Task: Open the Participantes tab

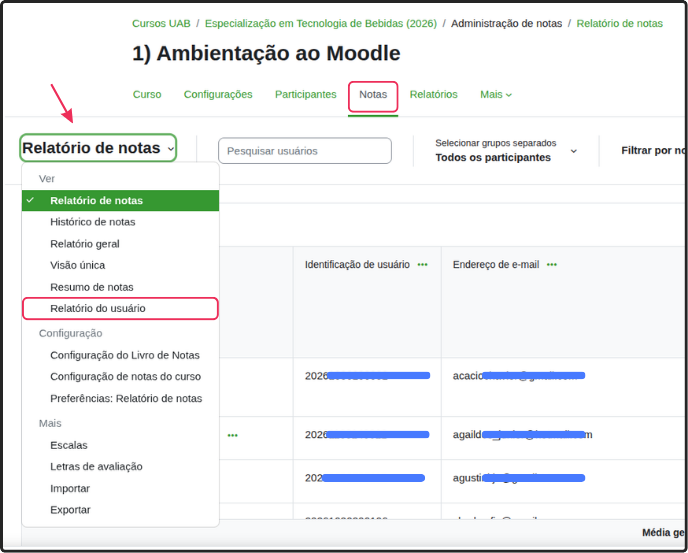Action: tap(306, 95)
